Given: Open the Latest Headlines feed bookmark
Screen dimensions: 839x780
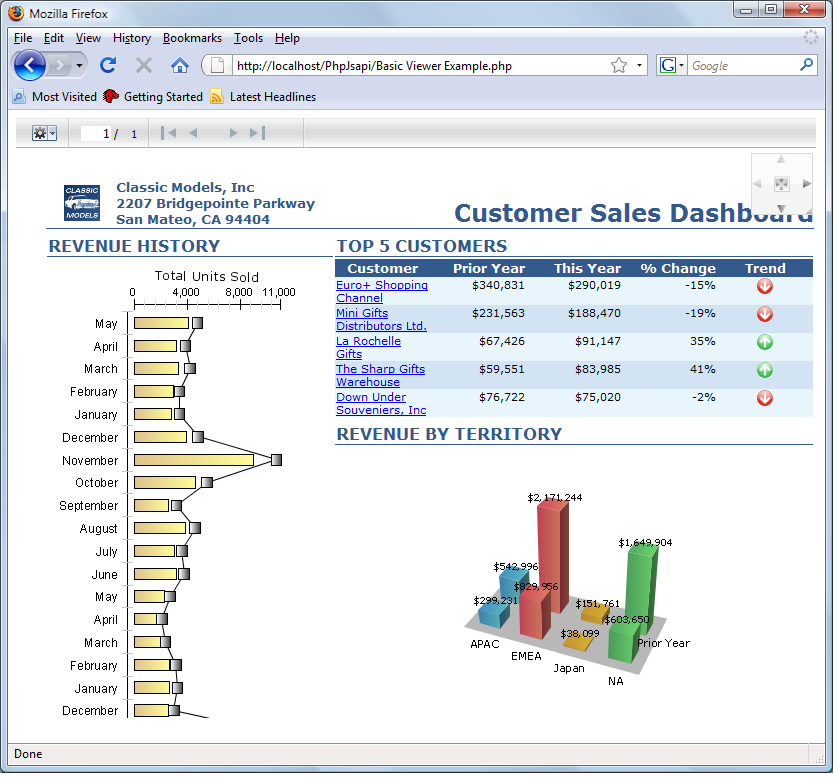Looking at the screenshot, I should pyautogui.click(x=263, y=97).
